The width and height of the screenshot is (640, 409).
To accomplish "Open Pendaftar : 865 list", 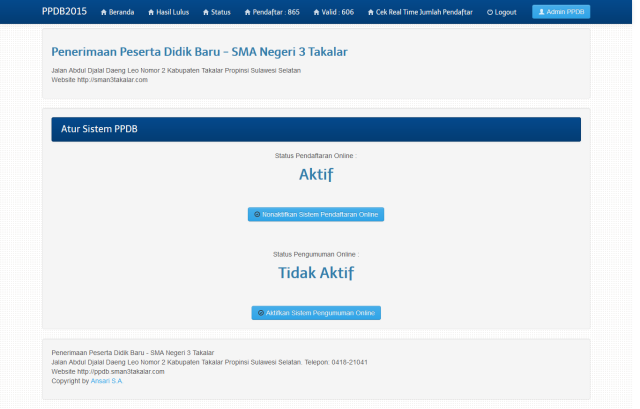I will [x=276, y=13].
